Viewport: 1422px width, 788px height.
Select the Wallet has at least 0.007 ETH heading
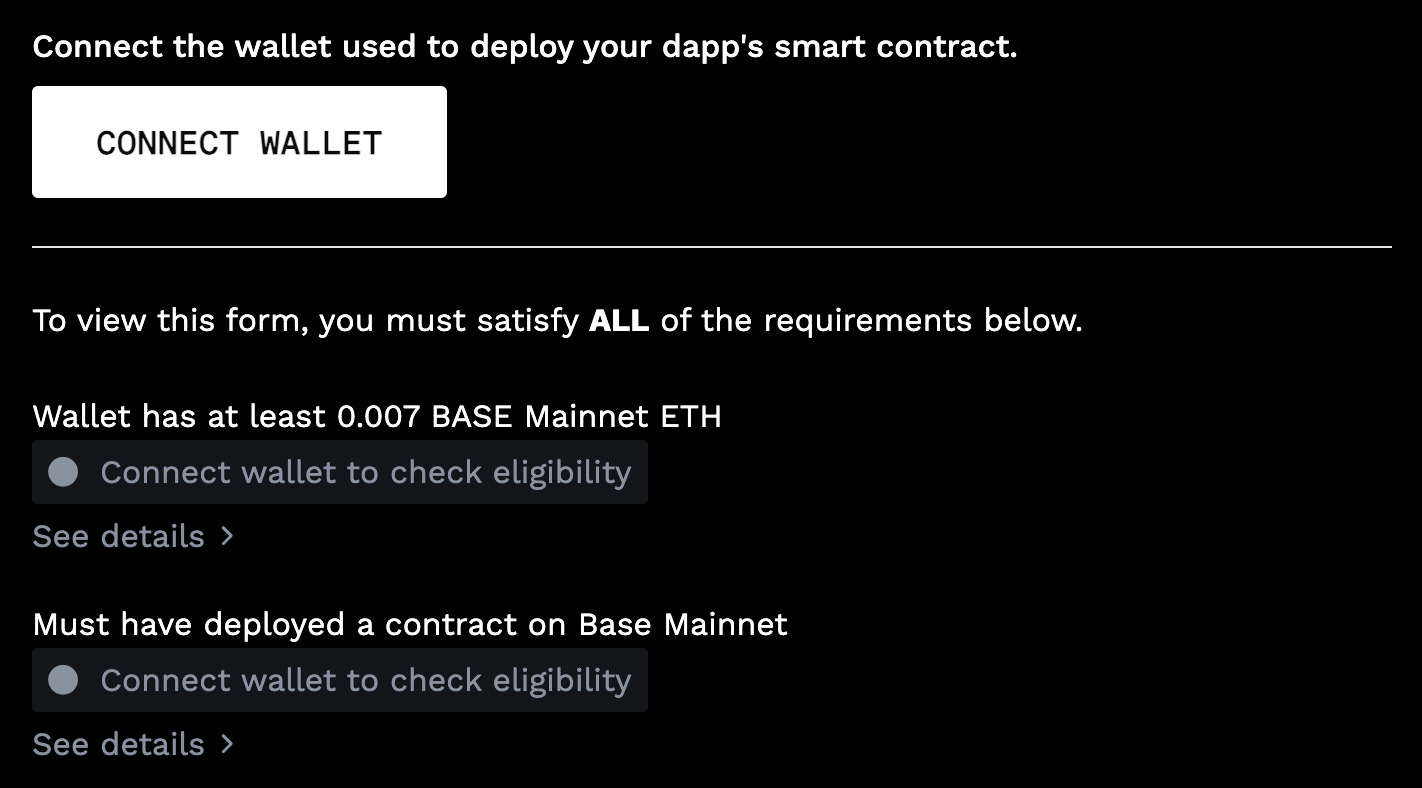[x=377, y=416]
